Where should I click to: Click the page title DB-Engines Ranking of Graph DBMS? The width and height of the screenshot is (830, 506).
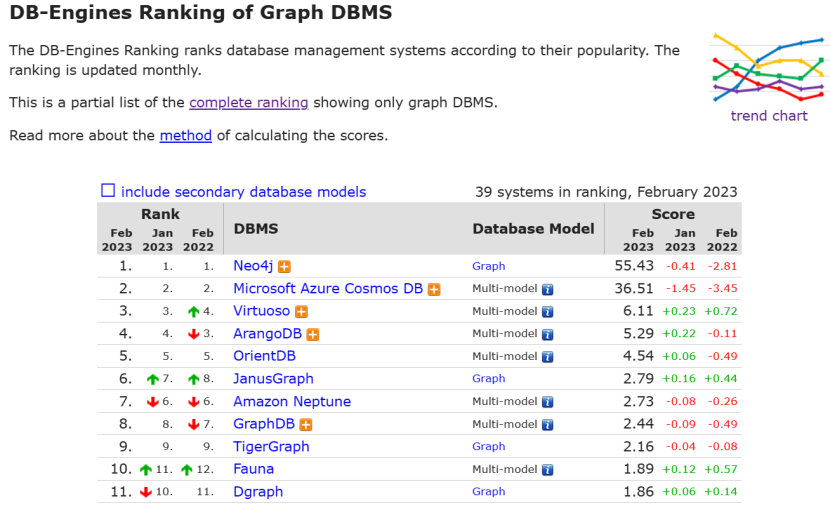[201, 12]
